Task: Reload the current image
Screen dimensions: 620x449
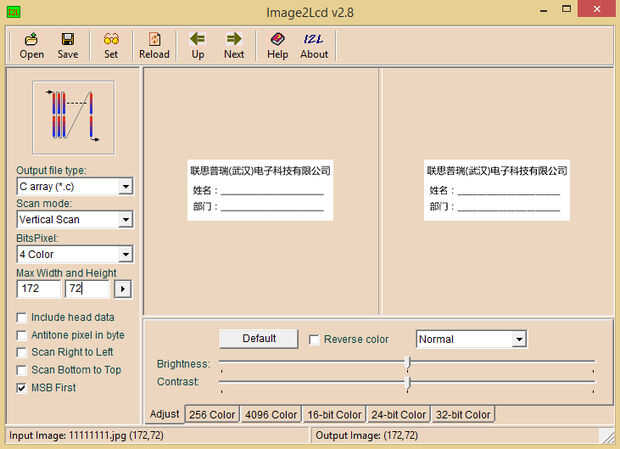Action: [154, 46]
